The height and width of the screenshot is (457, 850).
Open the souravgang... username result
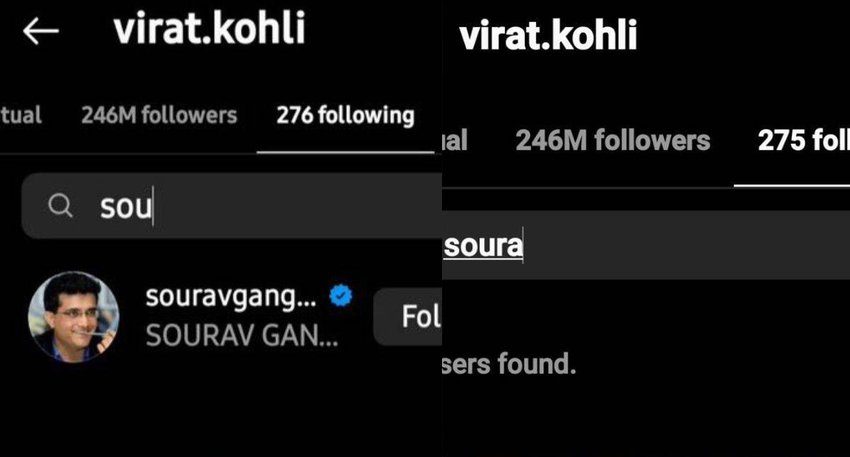pos(231,297)
